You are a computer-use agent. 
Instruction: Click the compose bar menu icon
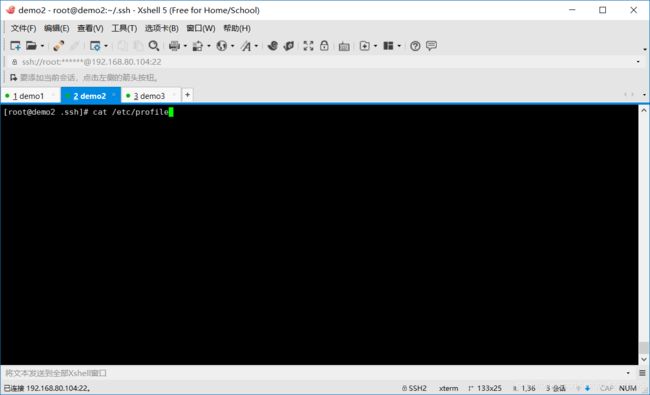coord(642,373)
